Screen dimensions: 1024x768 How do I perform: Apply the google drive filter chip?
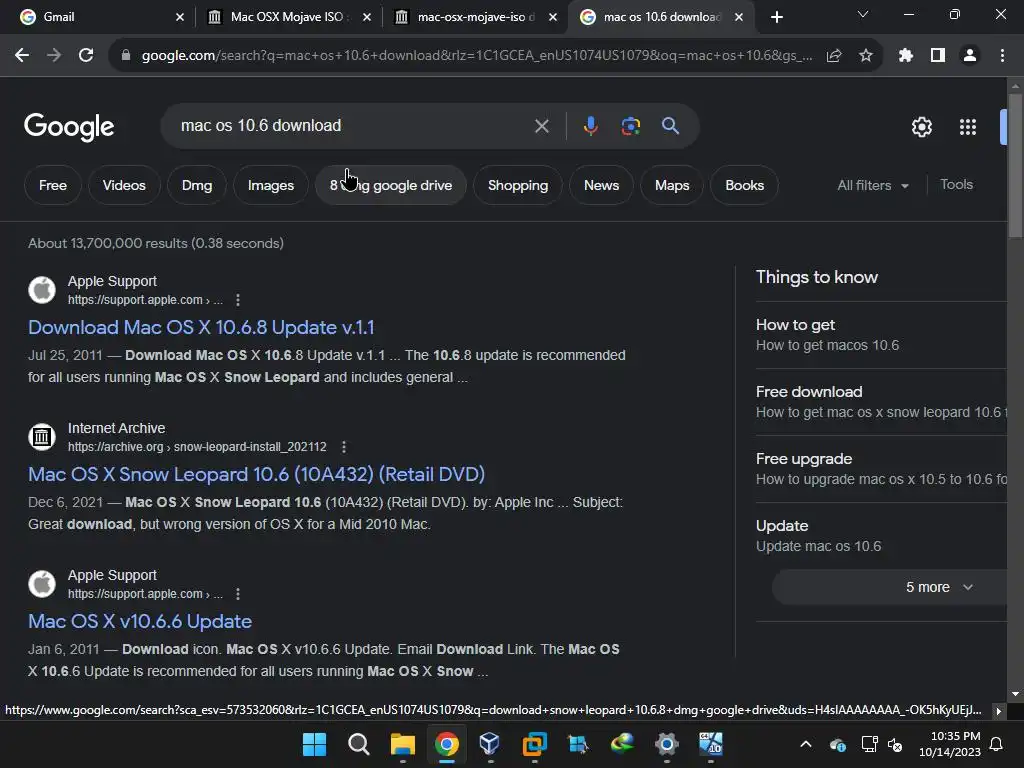pyautogui.click(x=391, y=185)
